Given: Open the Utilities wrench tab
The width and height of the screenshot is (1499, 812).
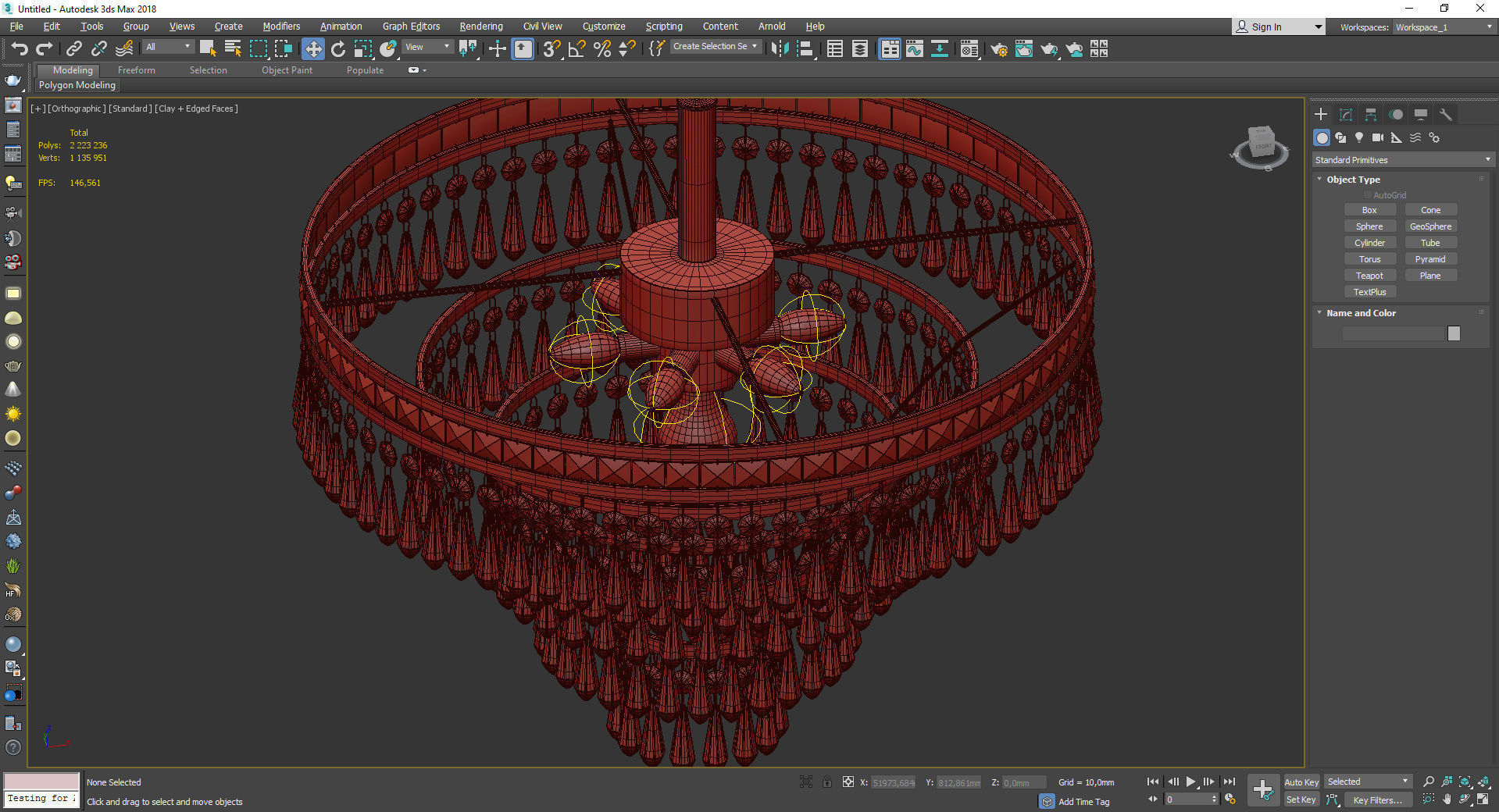Looking at the screenshot, I should coord(1446,115).
